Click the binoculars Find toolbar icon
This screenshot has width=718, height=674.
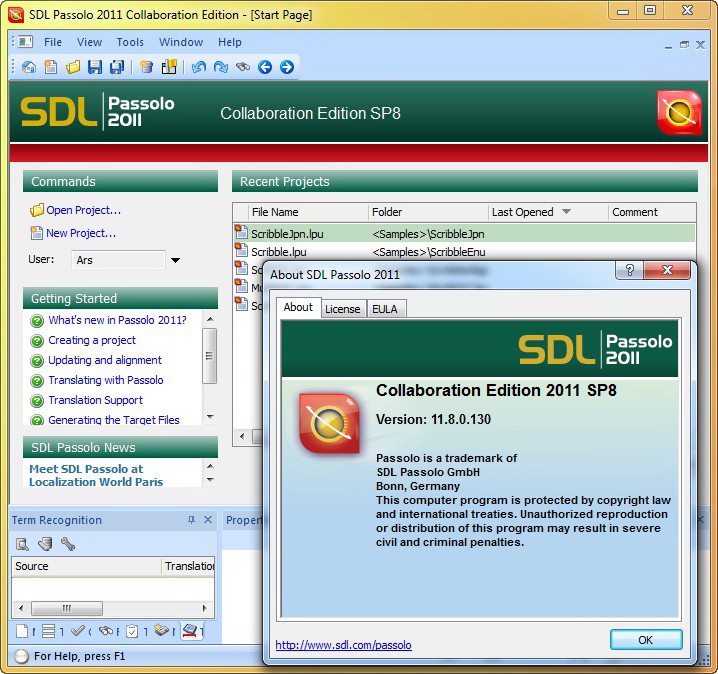242,67
